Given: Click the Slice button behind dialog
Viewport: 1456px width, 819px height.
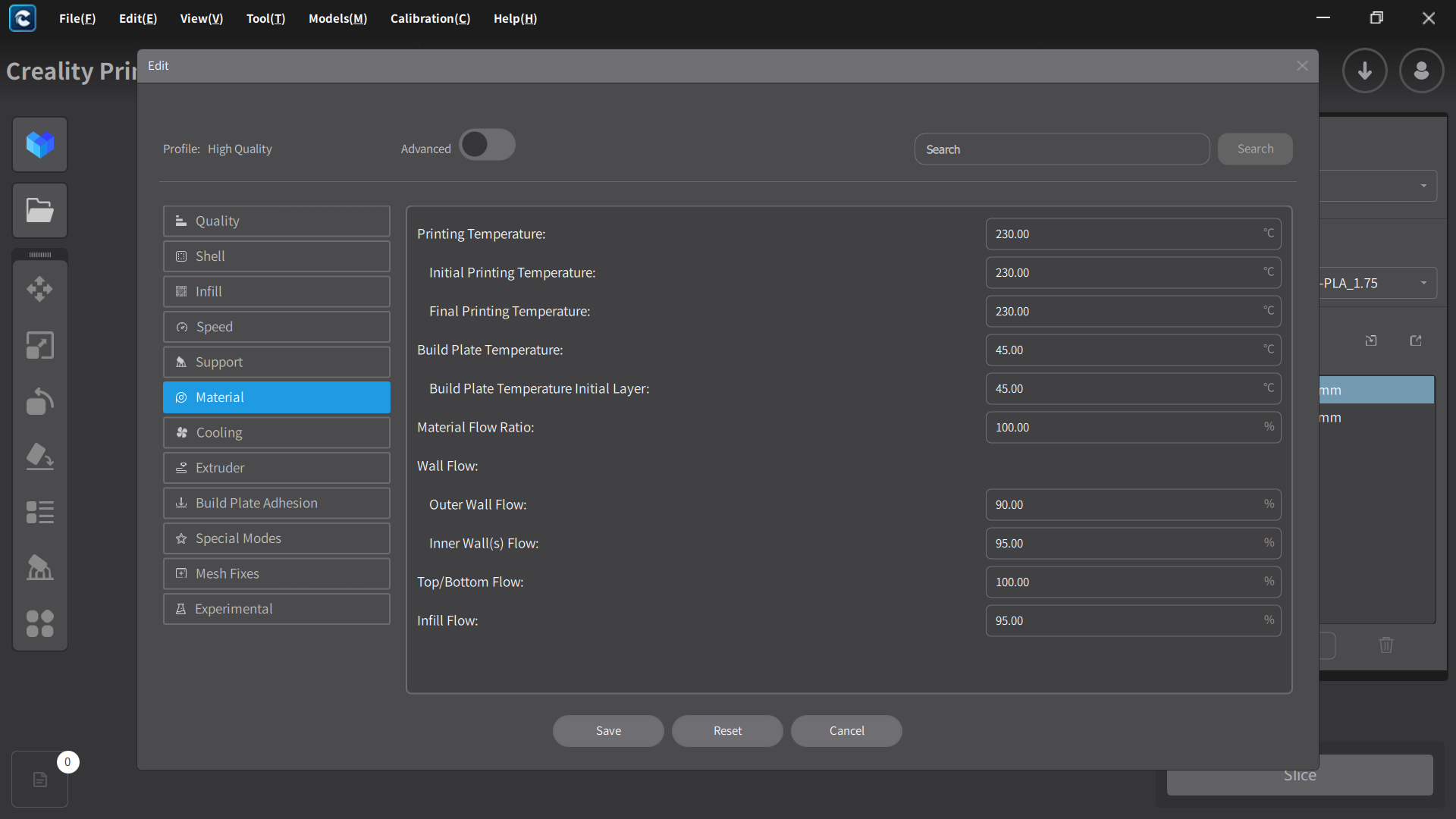Looking at the screenshot, I should 1300,775.
